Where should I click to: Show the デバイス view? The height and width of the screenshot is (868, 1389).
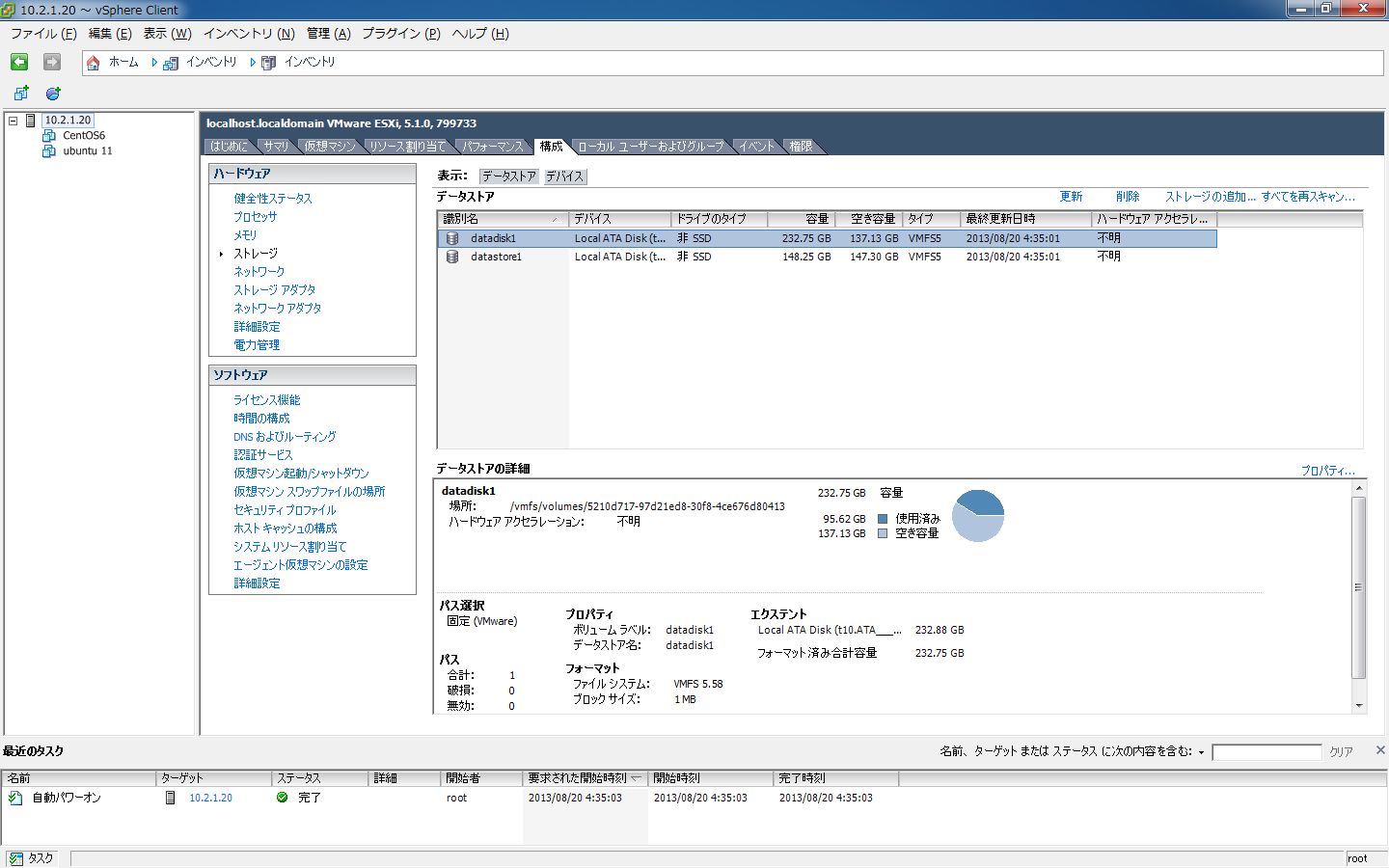pos(564,176)
